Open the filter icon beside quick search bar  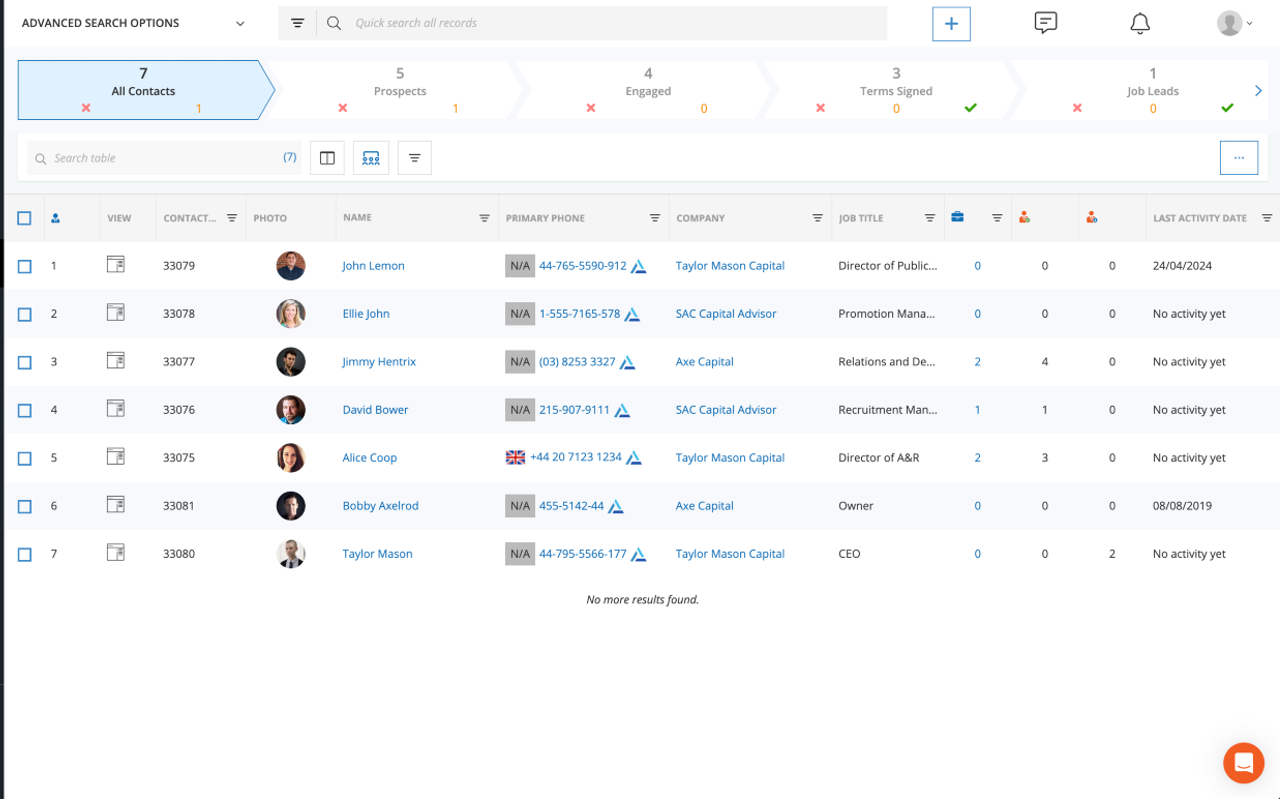tap(297, 22)
